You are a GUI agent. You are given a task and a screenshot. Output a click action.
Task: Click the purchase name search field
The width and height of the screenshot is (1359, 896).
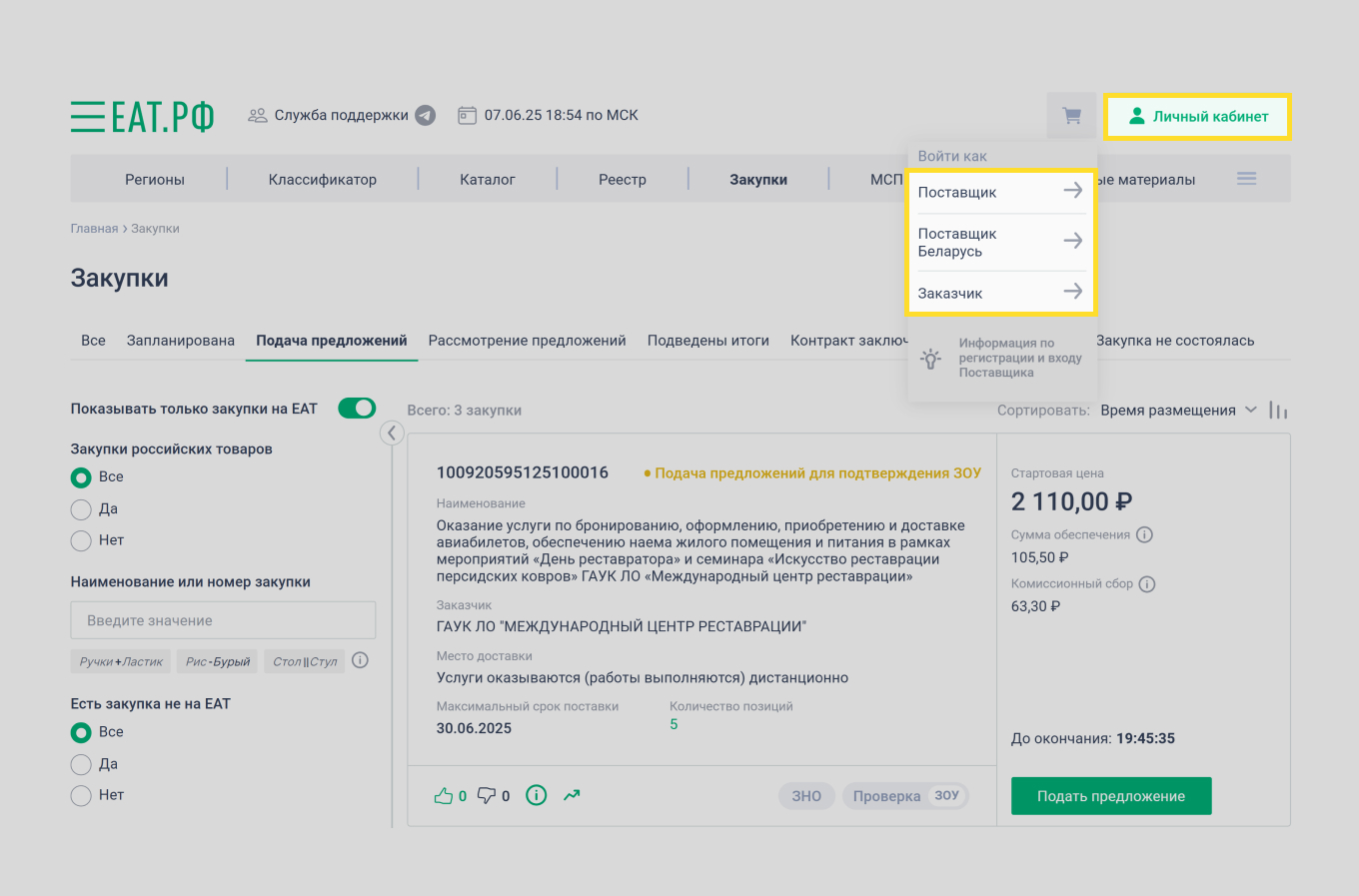pos(222,619)
